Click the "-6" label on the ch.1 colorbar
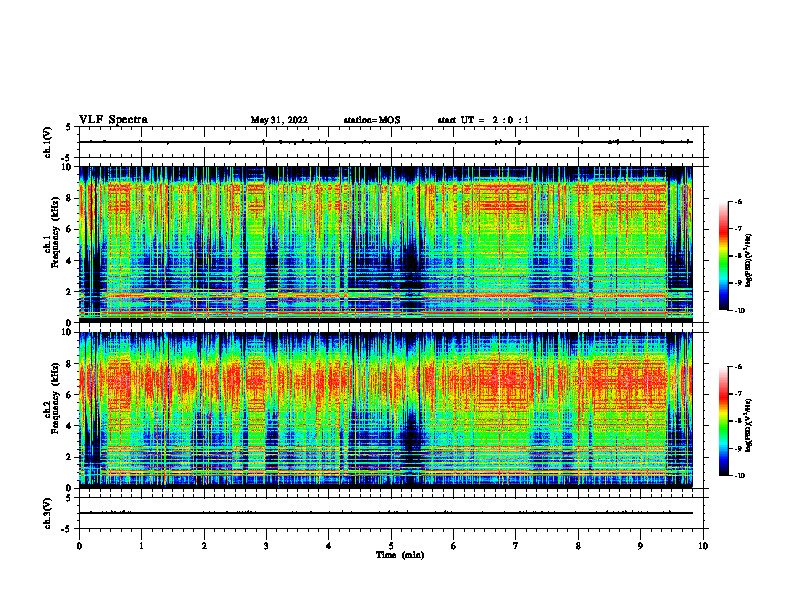792x612 pixels. [x=738, y=201]
